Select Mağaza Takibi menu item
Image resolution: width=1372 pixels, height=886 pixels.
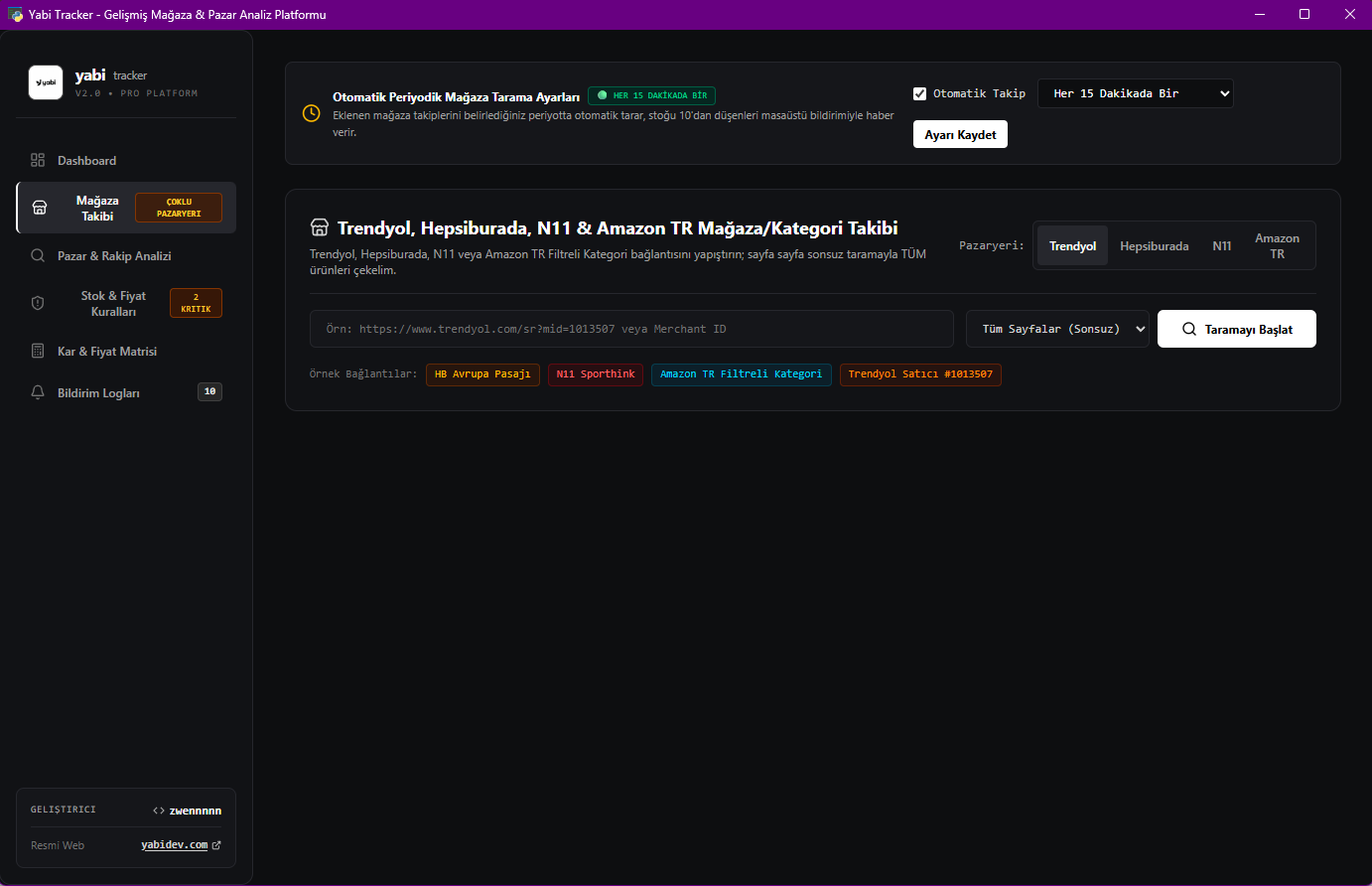click(126, 208)
